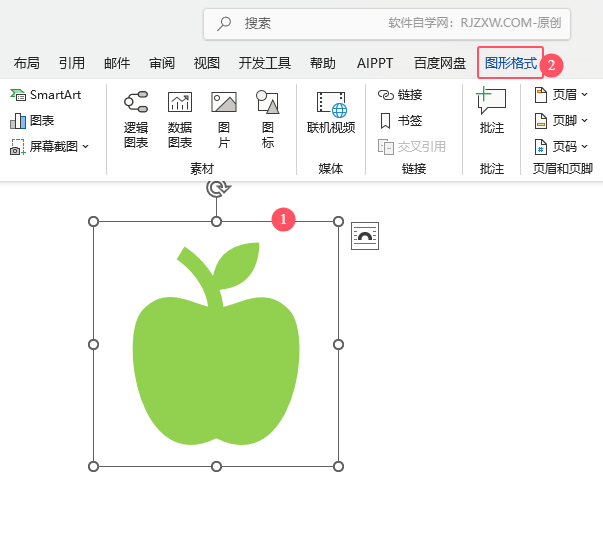Switch to the 布局 tab
The width and height of the screenshot is (603, 549).
27,63
